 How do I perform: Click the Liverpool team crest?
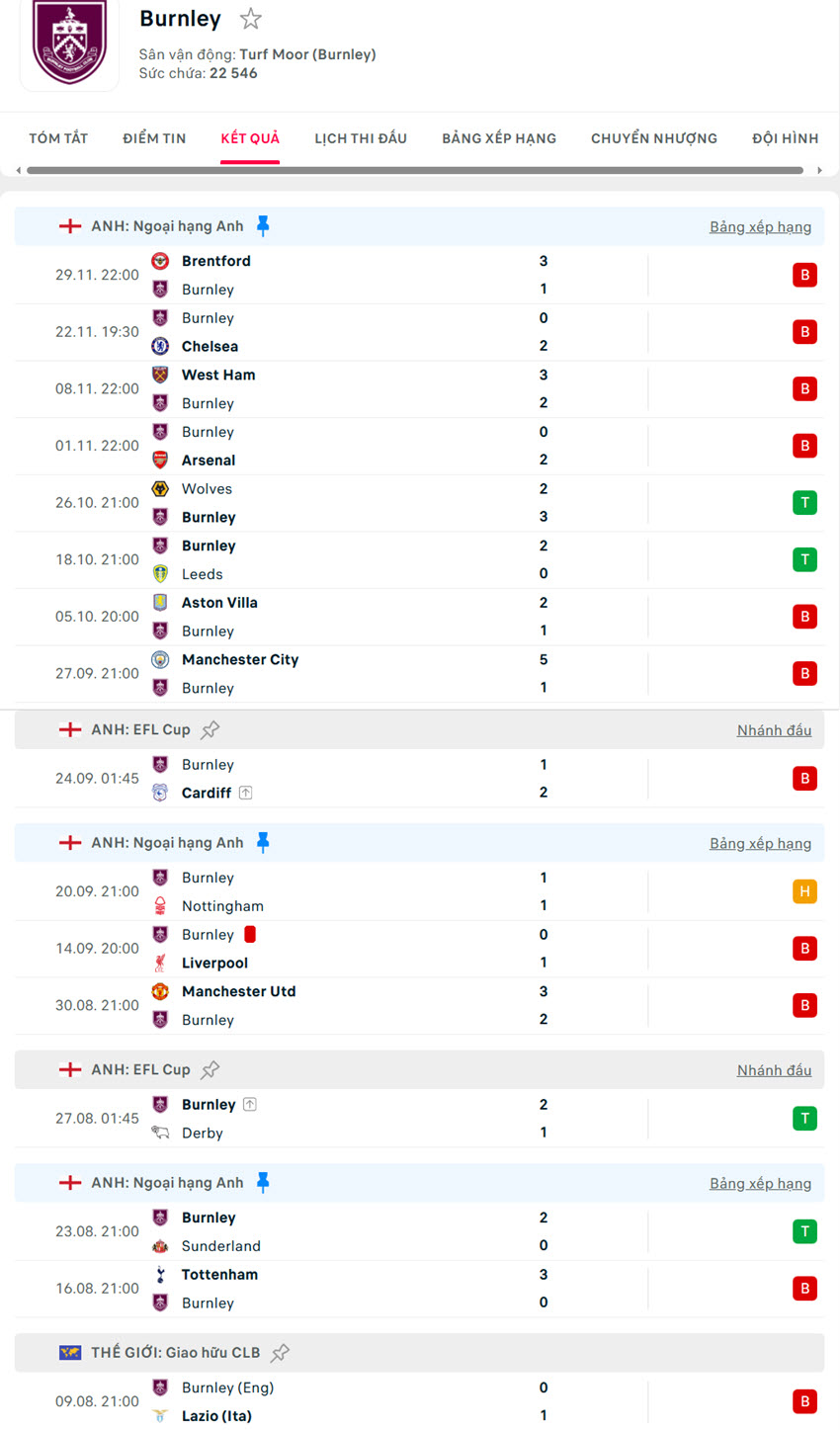tap(160, 963)
